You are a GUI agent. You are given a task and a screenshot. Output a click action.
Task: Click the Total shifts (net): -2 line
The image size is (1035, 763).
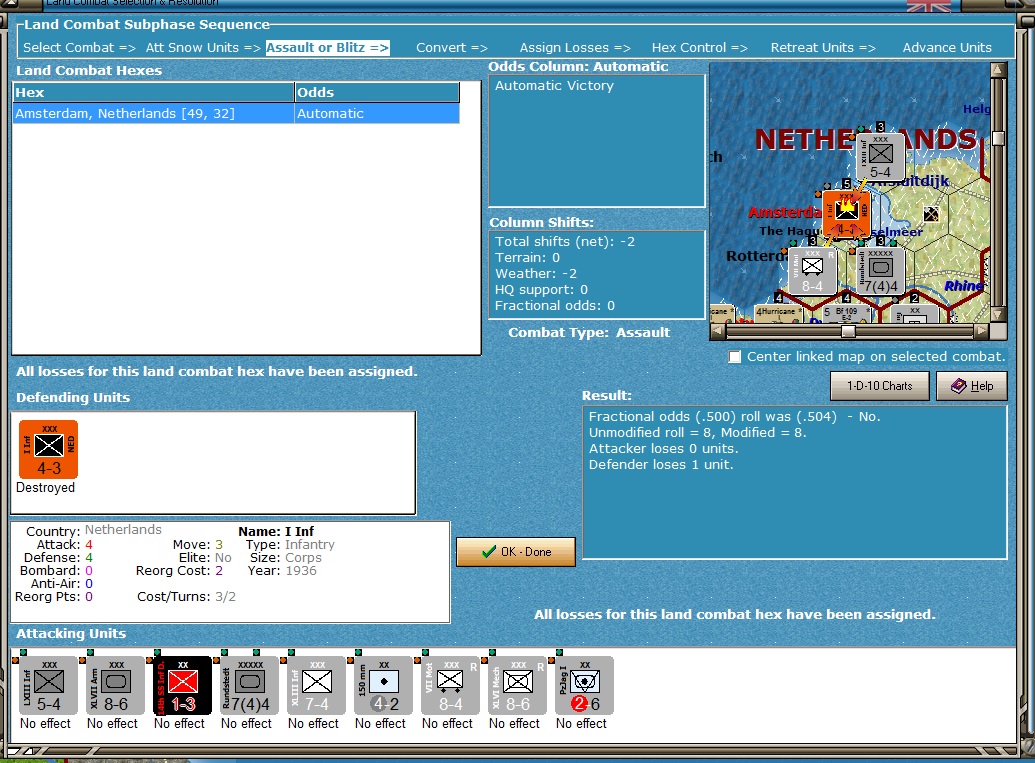[x=565, y=242]
